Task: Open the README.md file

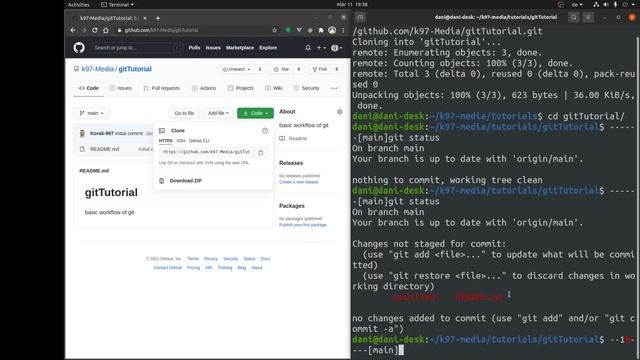Action: 104,149
